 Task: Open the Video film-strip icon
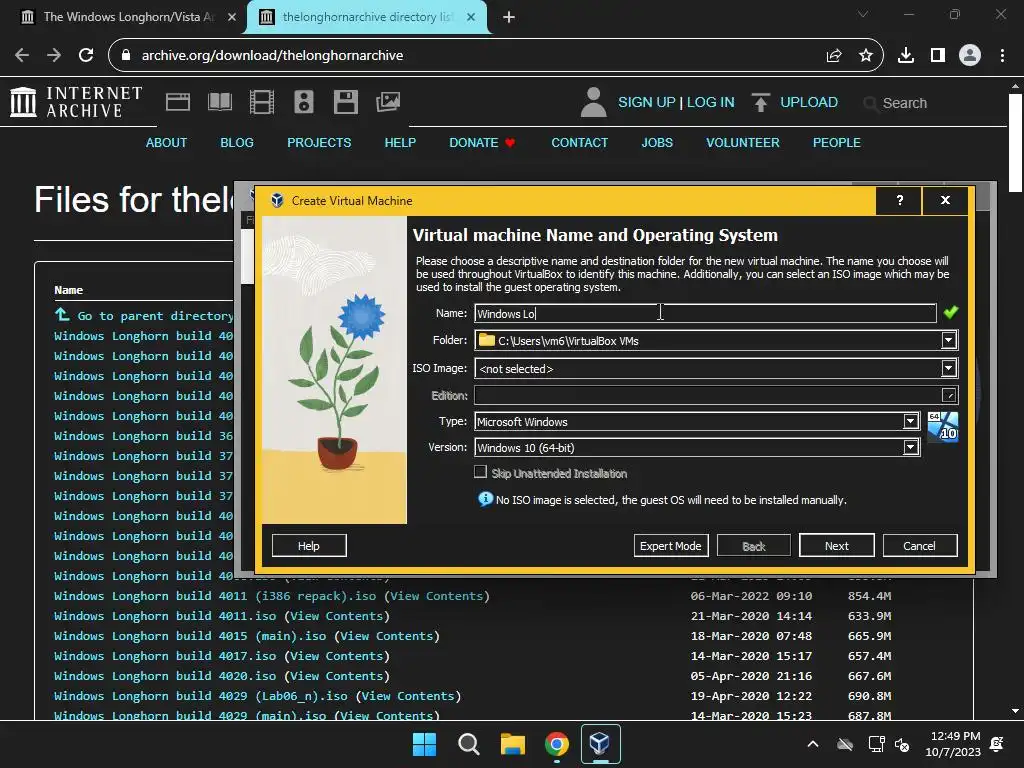coord(262,102)
